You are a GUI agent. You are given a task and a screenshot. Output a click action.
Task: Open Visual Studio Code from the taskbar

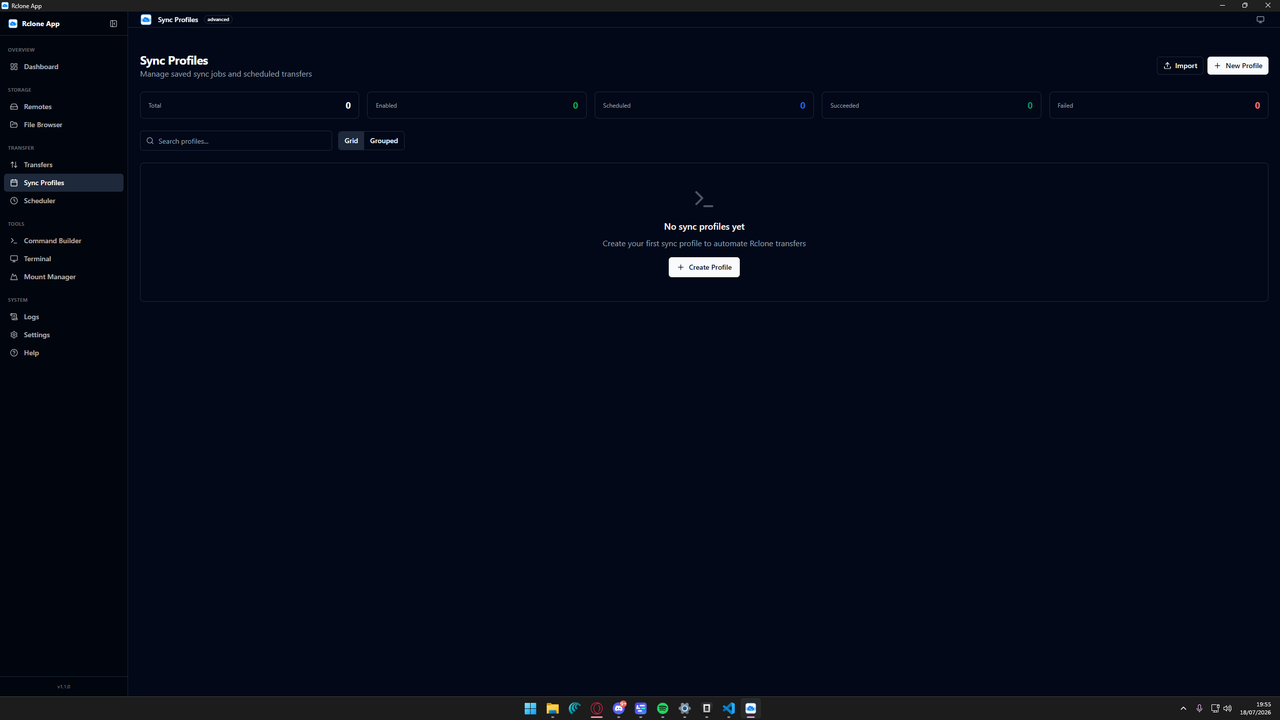coord(729,708)
